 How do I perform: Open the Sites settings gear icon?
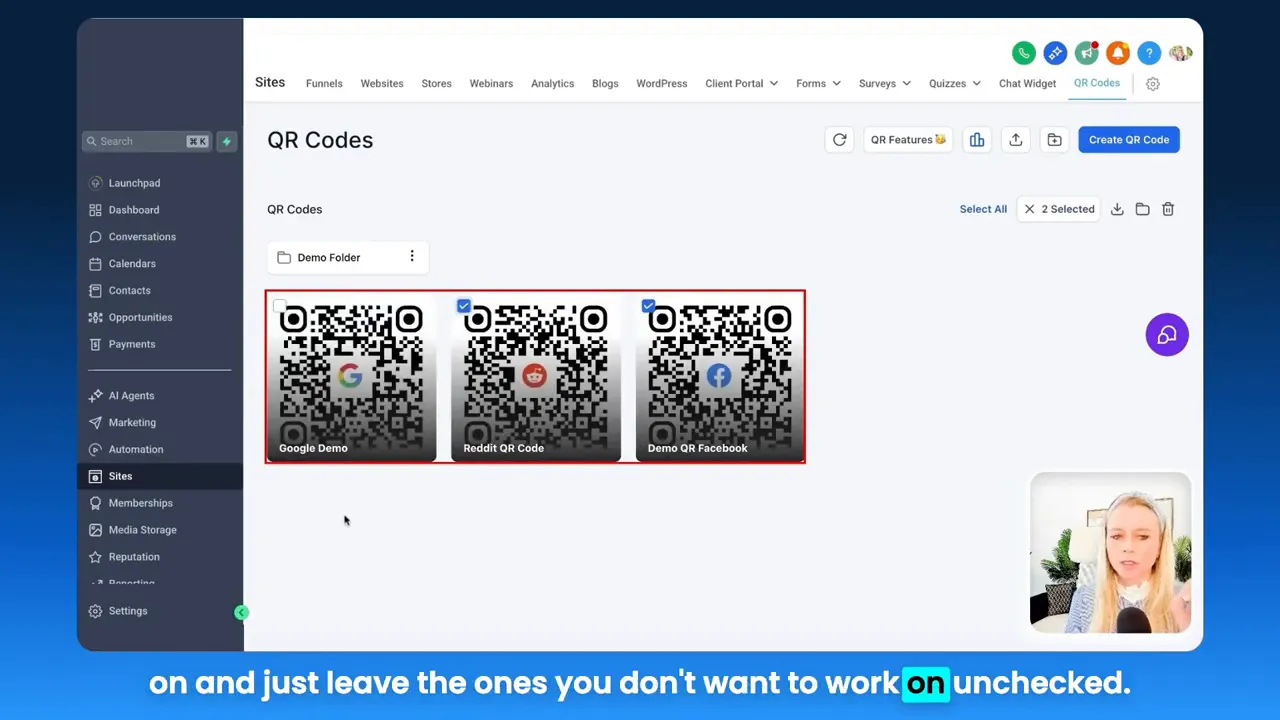point(1153,84)
